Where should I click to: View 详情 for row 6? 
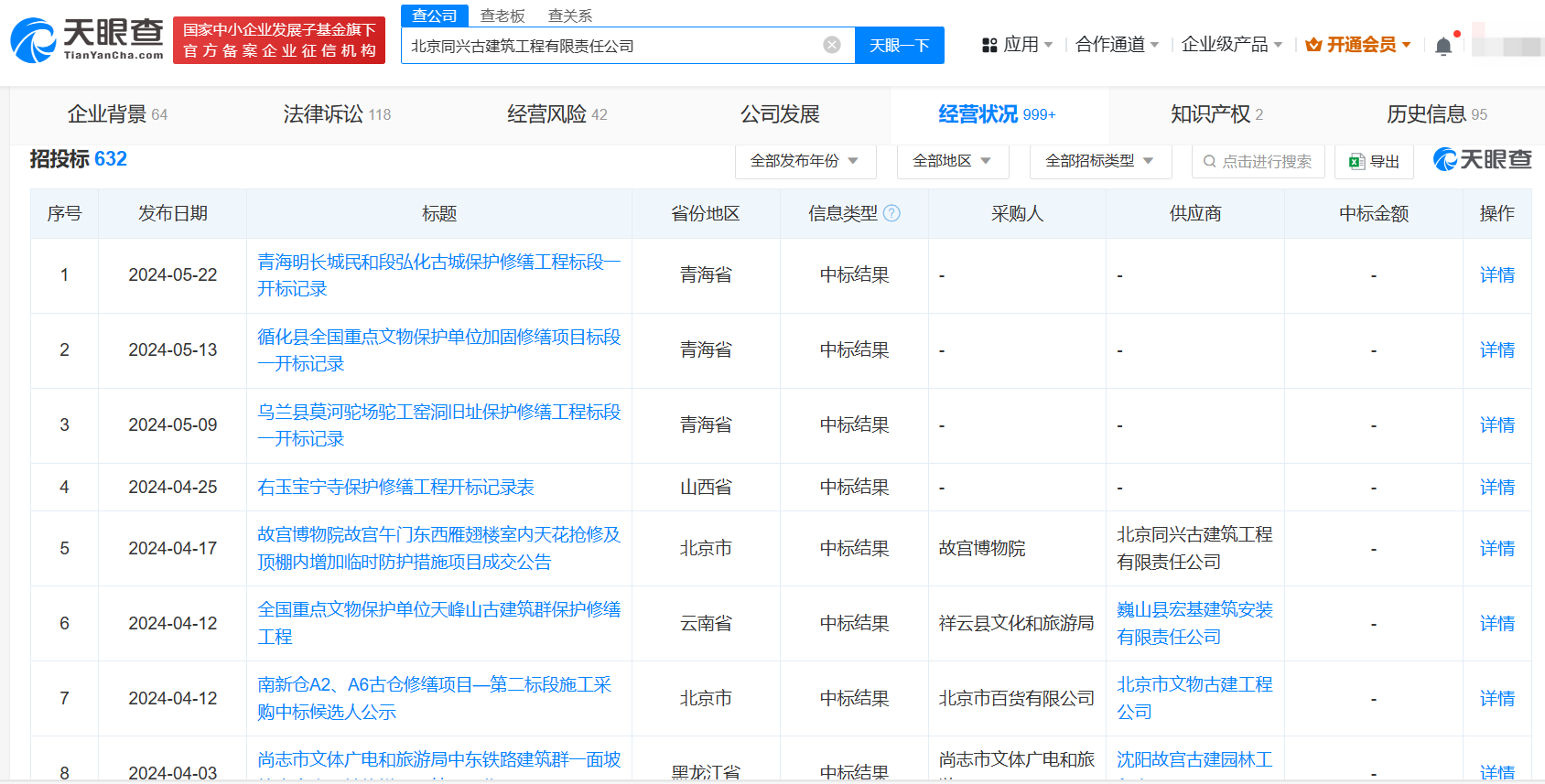[x=1497, y=624]
